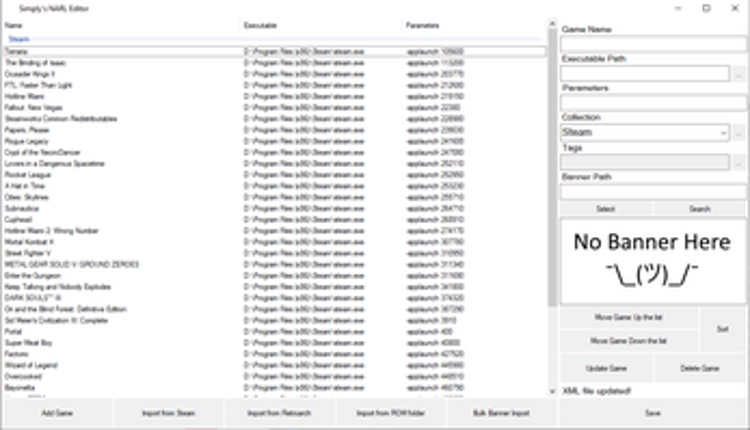Viewport: 750px width, 430px height.
Task: Select Crypt of the NecroDancer row
Action: coord(274,152)
